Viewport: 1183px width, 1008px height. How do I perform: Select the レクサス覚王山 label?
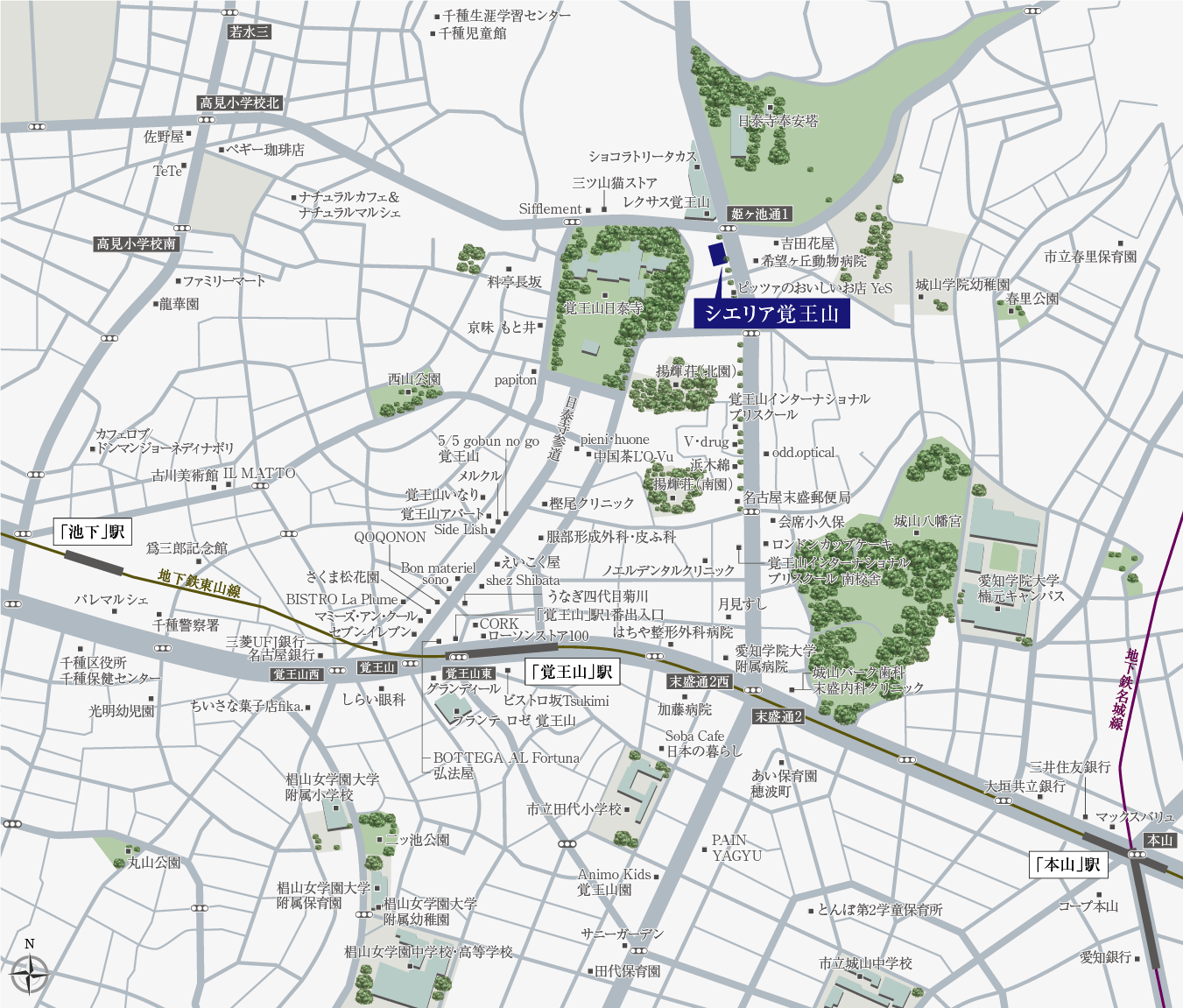point(665,202)
